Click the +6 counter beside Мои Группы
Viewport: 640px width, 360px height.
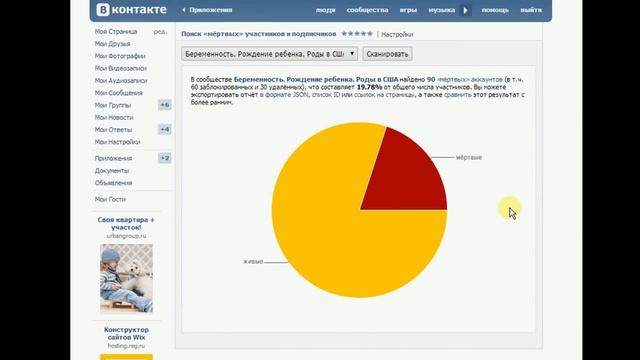(164, 105)
